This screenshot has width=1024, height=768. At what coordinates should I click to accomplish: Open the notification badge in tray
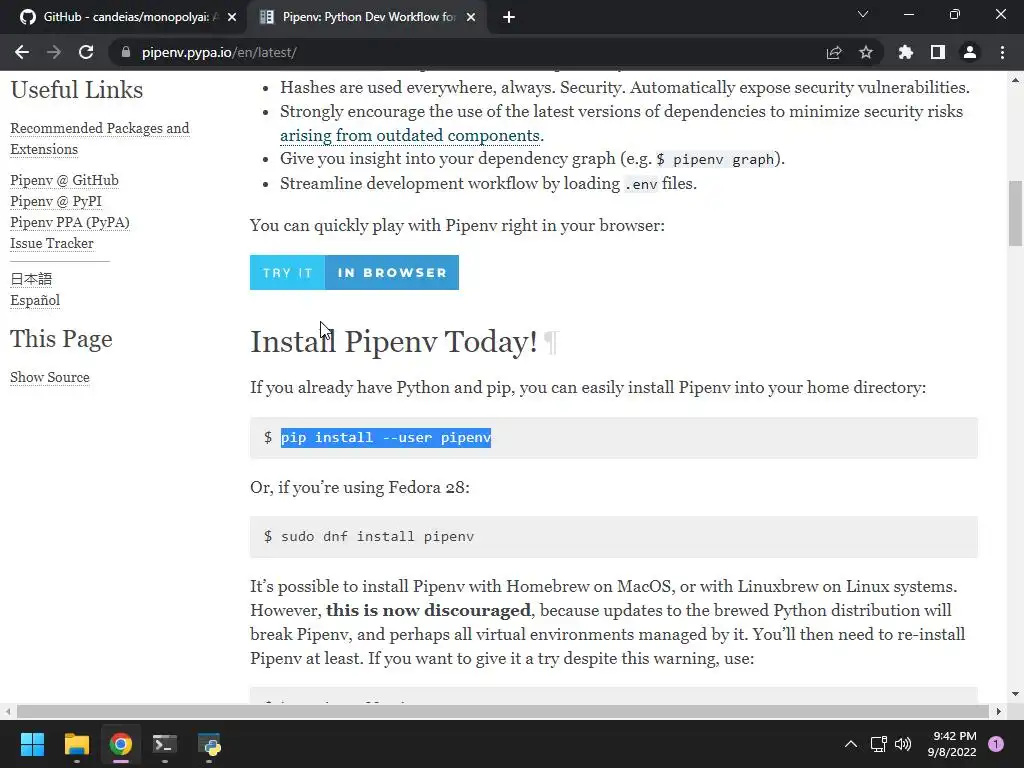tap(996, 744)
